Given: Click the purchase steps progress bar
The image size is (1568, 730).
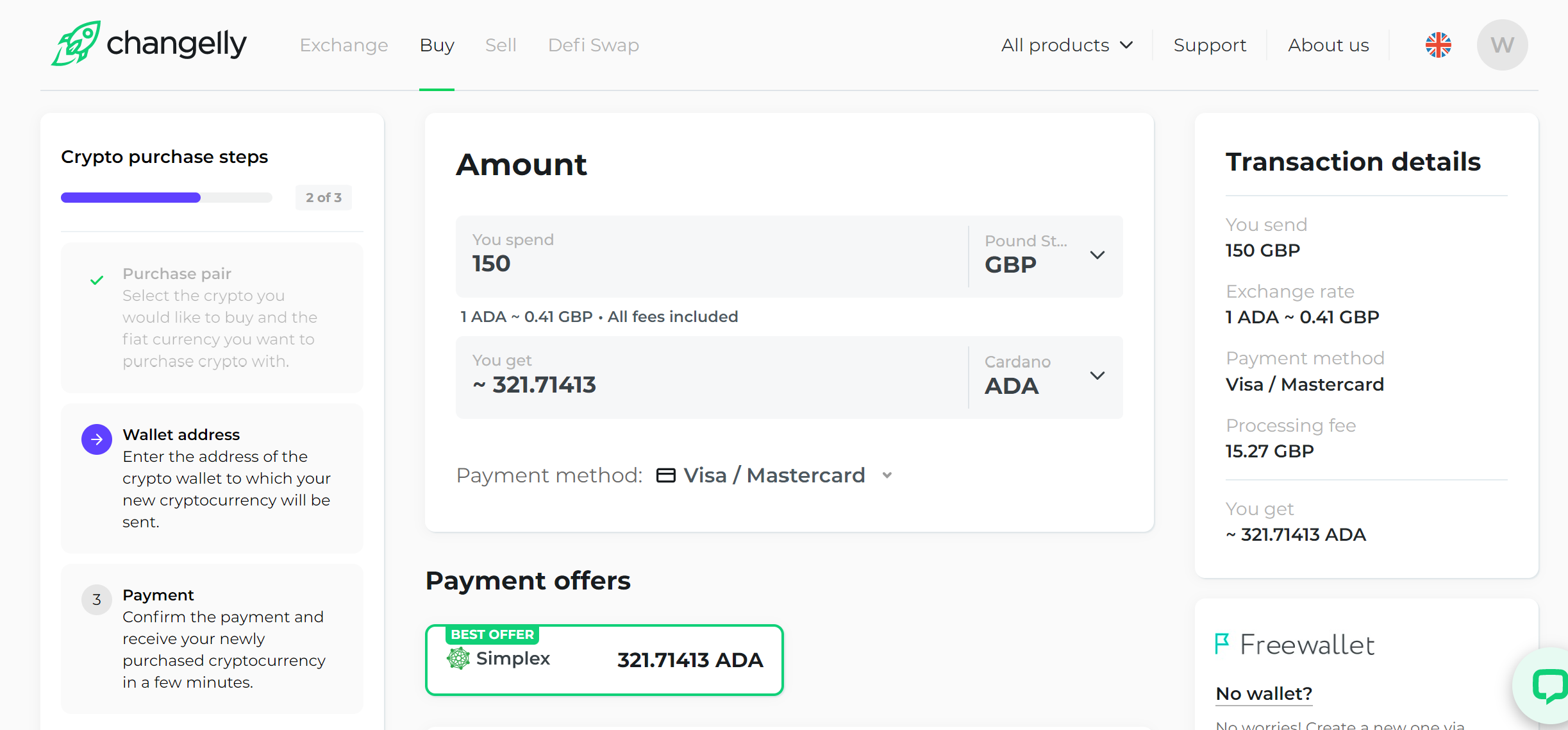Looking at the screenshot, I should click(x=167, y=198).
